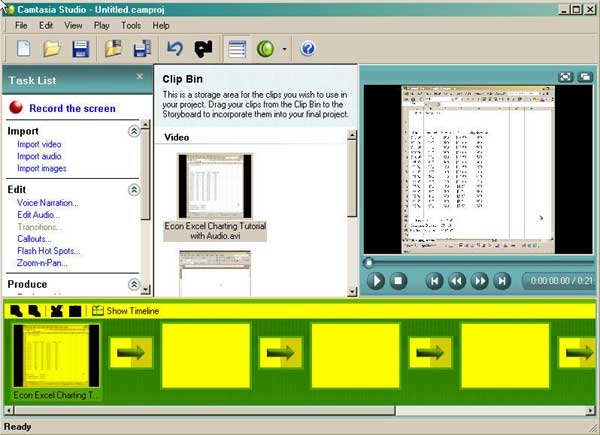Open Help with the blue question mark icon

[308, 49]
